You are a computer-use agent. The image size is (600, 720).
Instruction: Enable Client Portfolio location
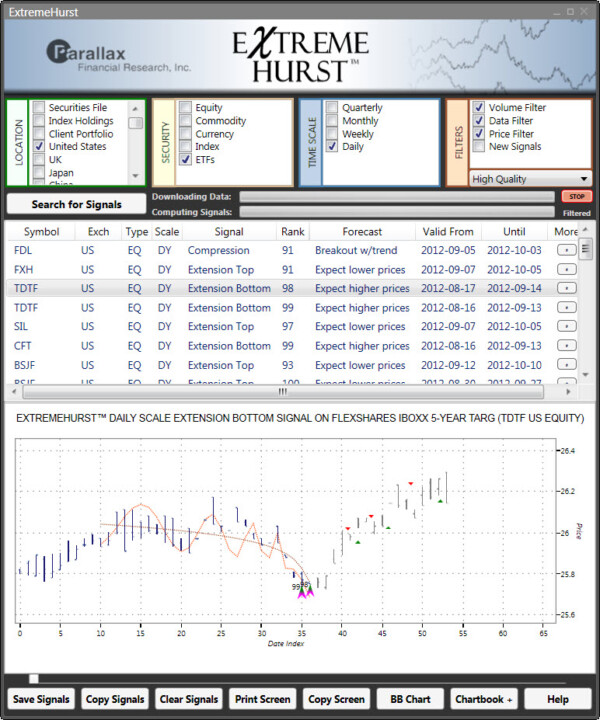coord(39,134)
